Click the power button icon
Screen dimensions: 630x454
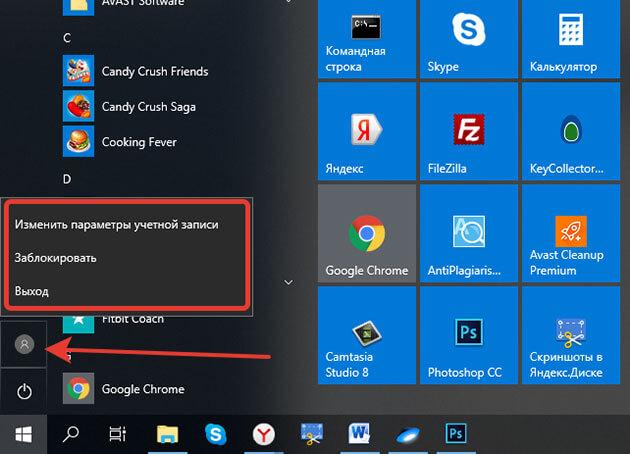coord(24,391)
